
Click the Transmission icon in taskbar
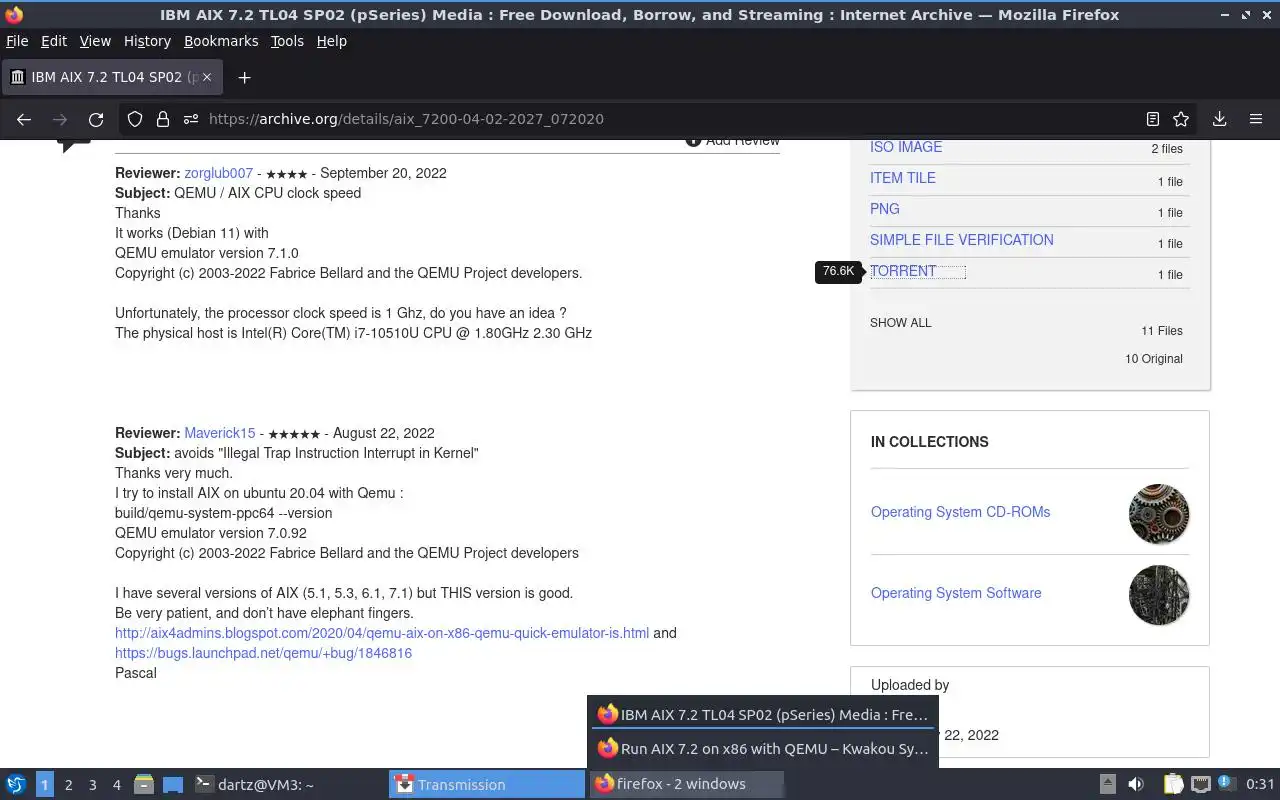(404, 784)
